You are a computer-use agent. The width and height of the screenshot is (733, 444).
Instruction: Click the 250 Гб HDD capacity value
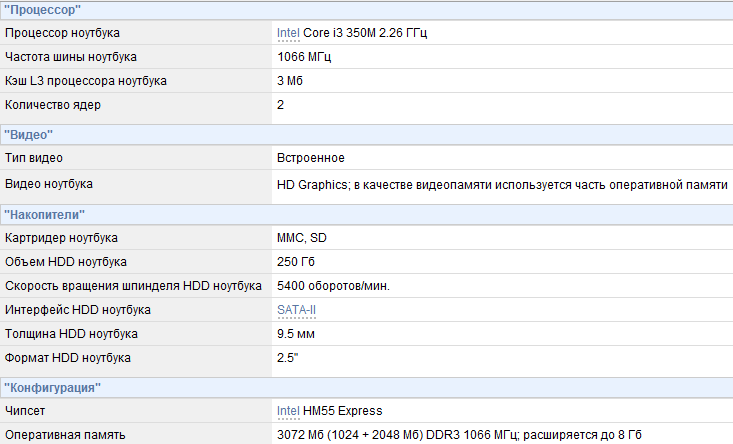coord(296,262)
